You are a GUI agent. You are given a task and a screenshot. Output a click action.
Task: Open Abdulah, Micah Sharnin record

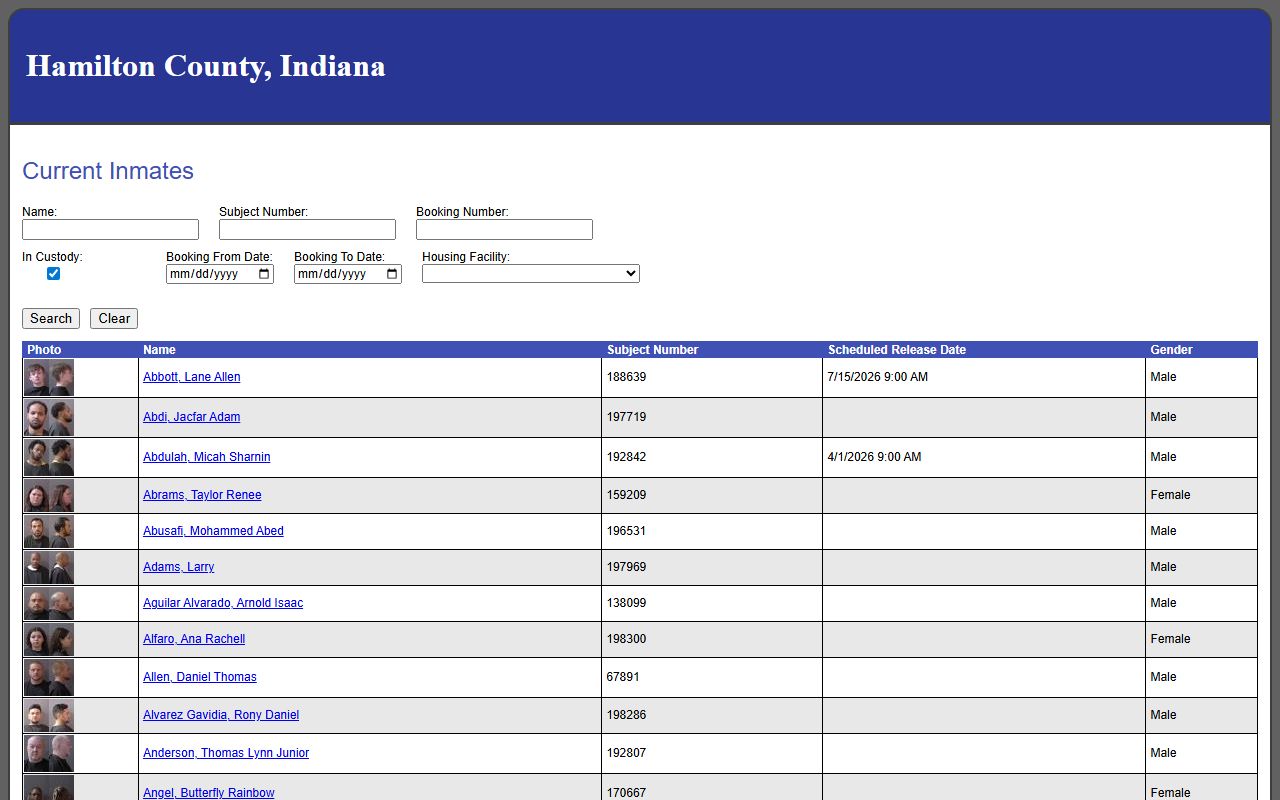pyautogui.click(x=207, y=457)
